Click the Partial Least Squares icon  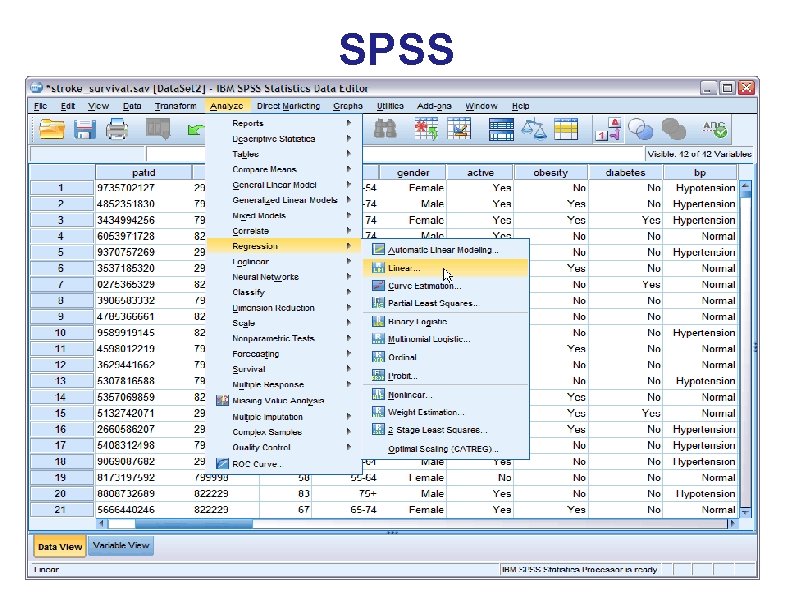coord(378,303)
